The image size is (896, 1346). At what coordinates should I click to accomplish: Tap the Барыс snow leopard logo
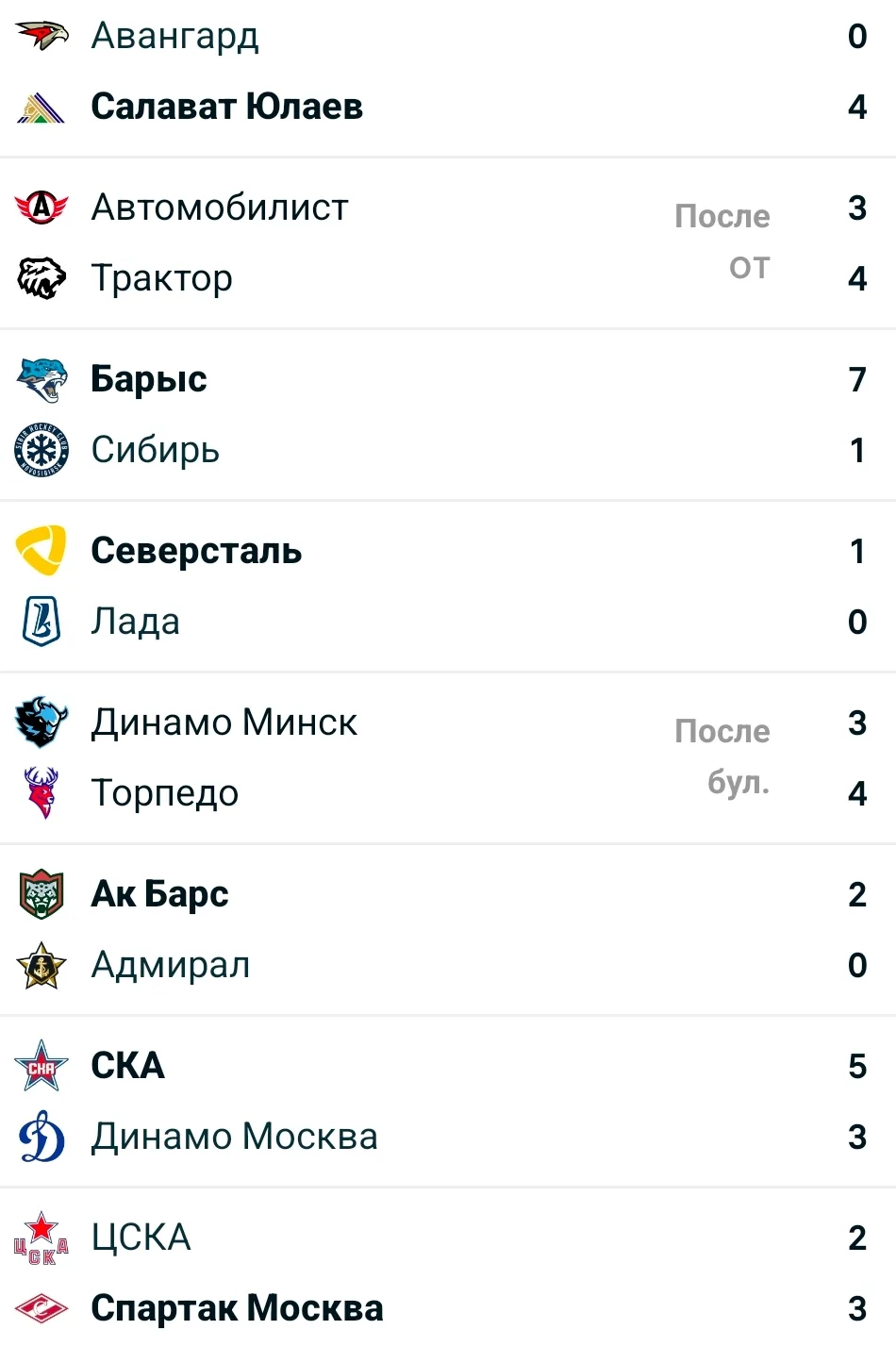[x=41, y=379]
